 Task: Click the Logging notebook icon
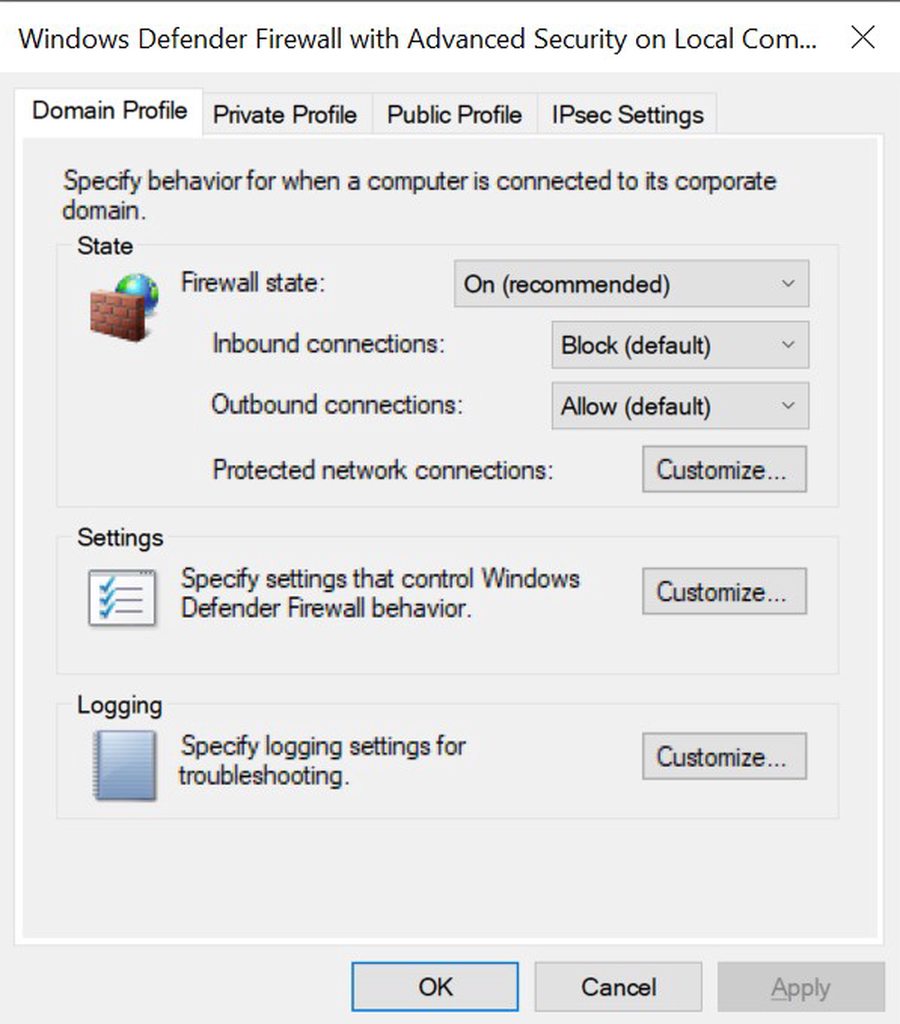coord(125,765)
